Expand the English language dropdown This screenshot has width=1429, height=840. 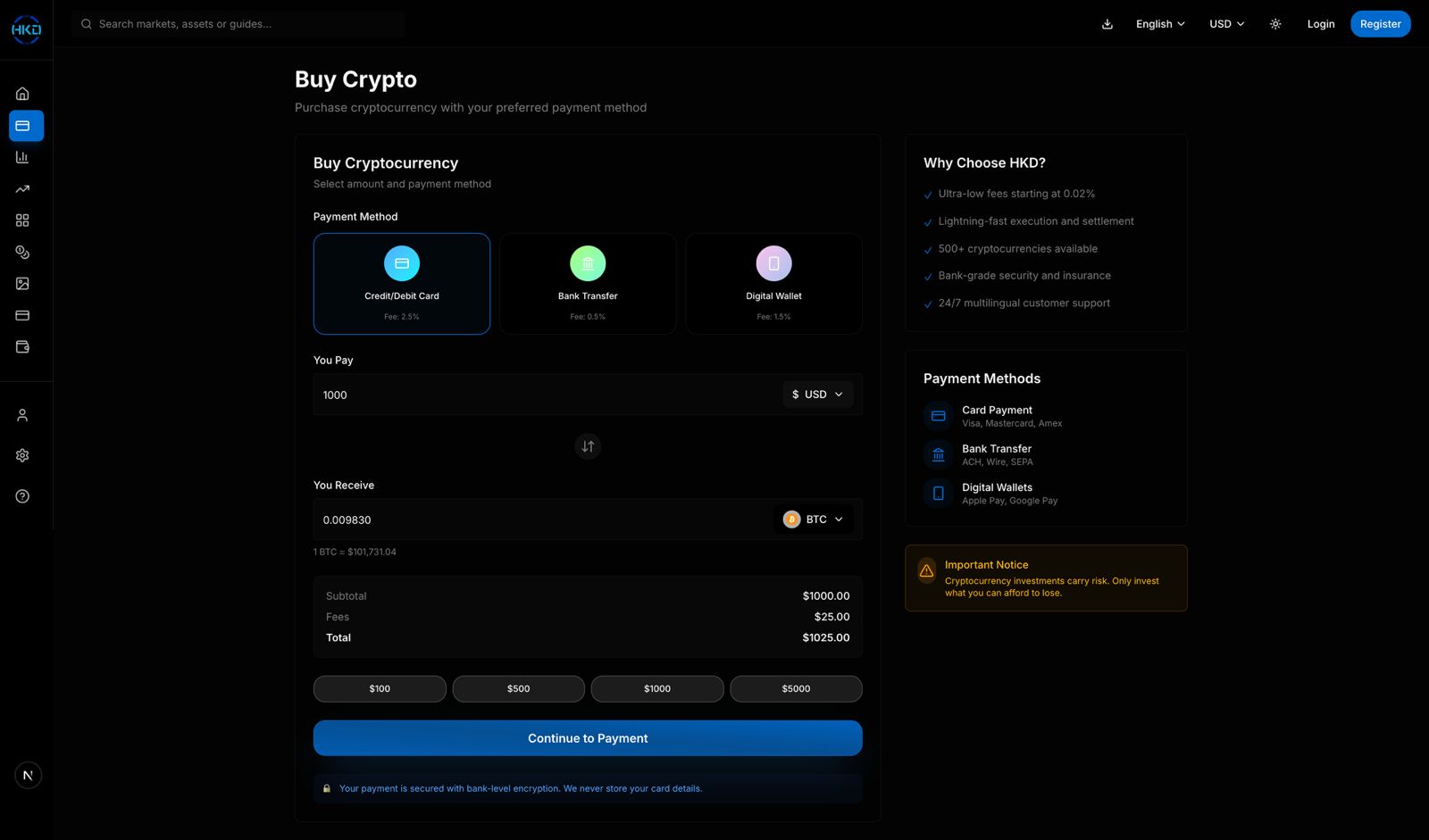tap(1160, 24)
